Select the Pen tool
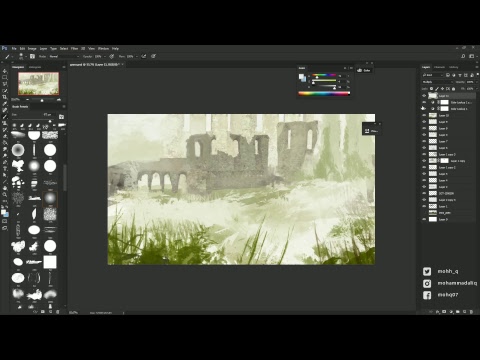The height and width of the screenshot is (360, 480). point(5,162)
